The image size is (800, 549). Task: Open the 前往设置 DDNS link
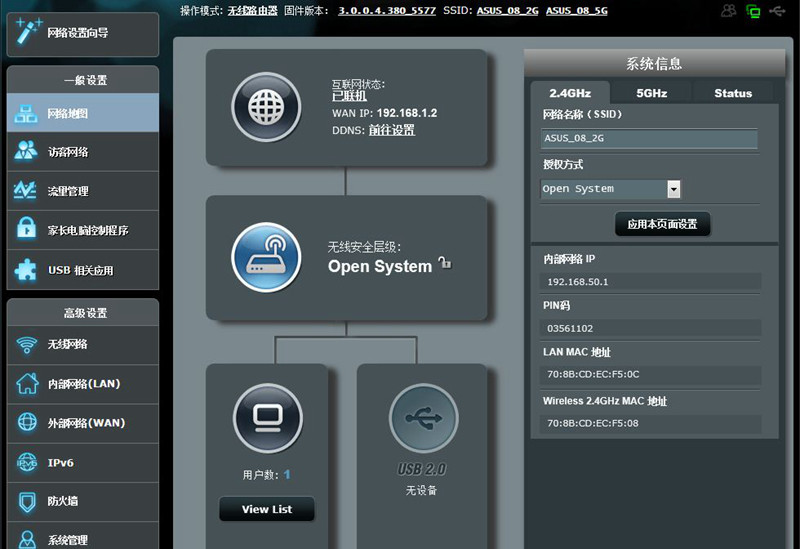(391, 130)
